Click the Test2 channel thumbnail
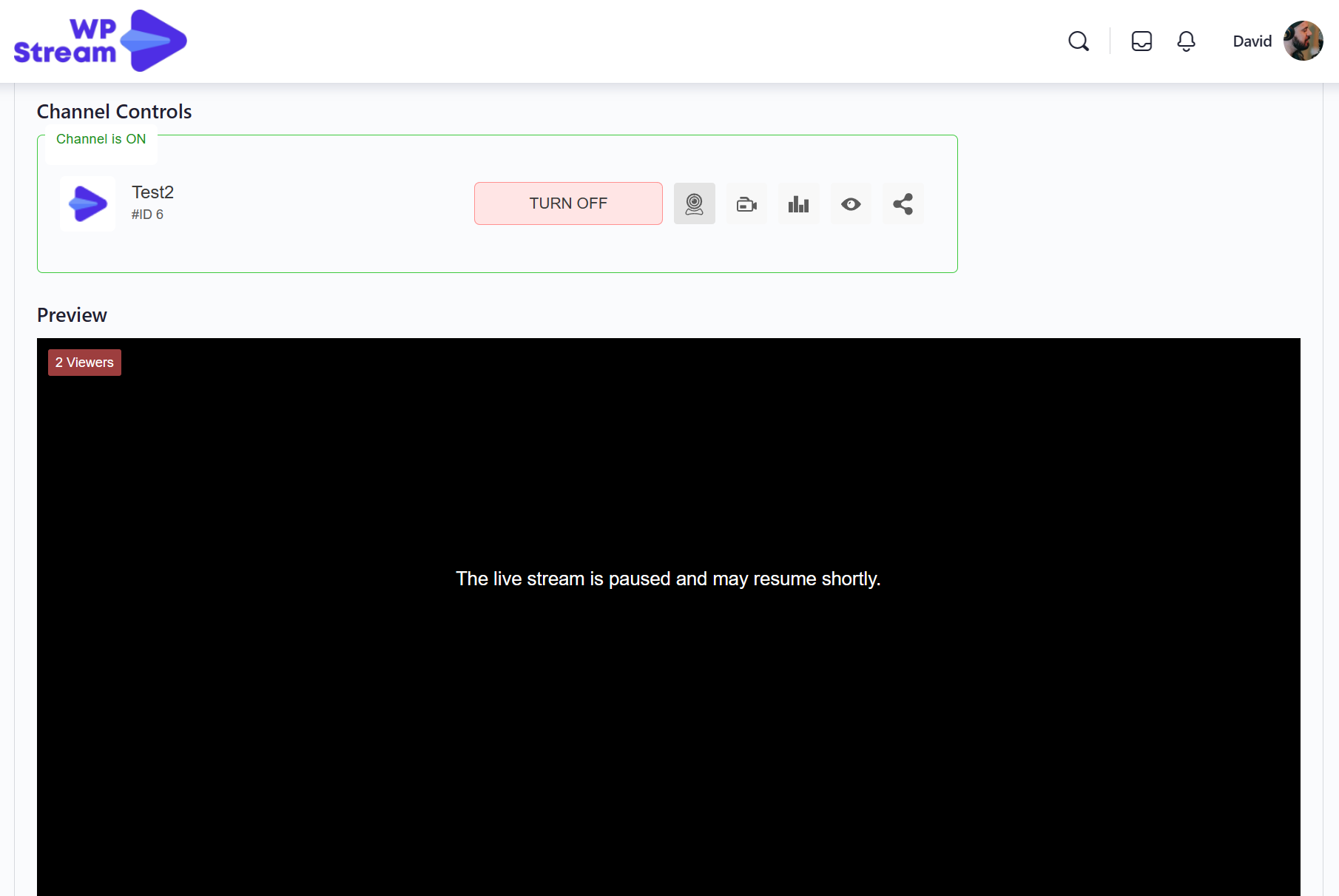 [x=87, y=203]
